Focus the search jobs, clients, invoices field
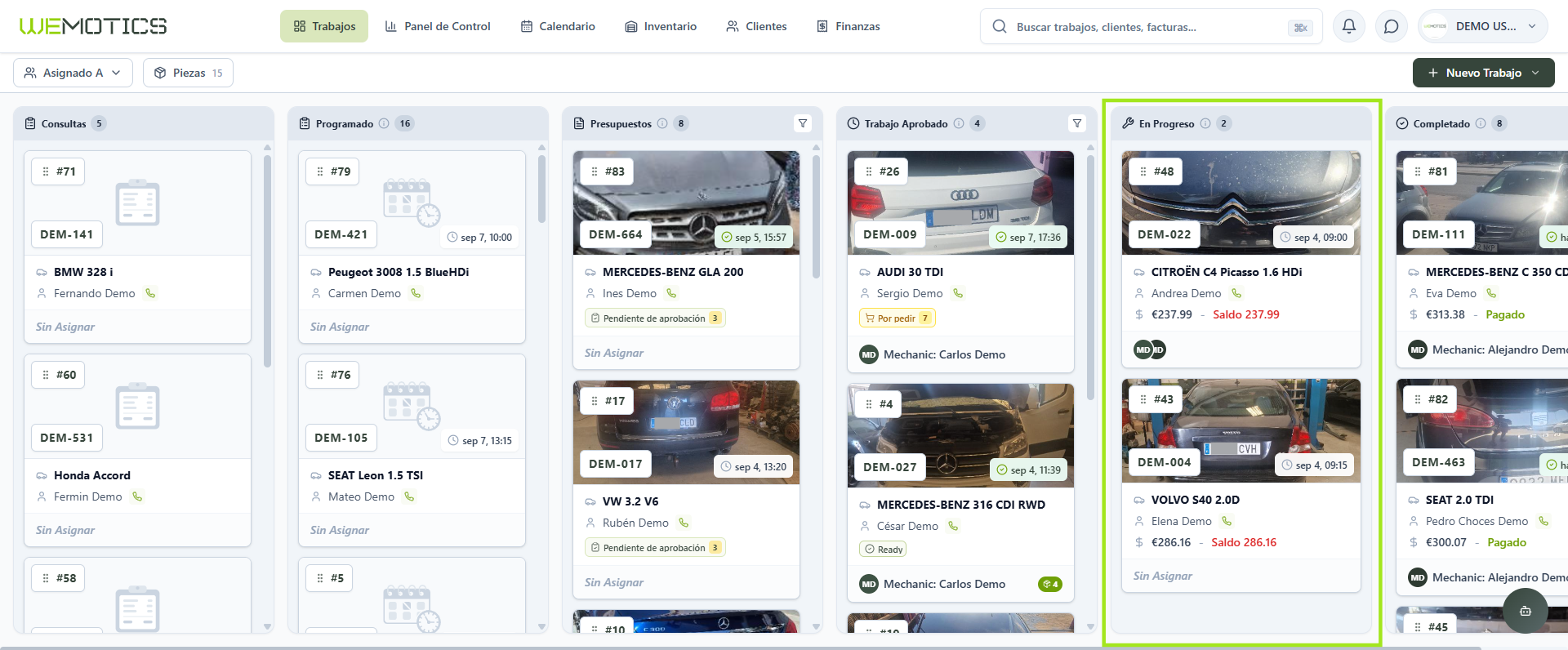Screen dimensions: 1568x650 [x=1151, y=27]
